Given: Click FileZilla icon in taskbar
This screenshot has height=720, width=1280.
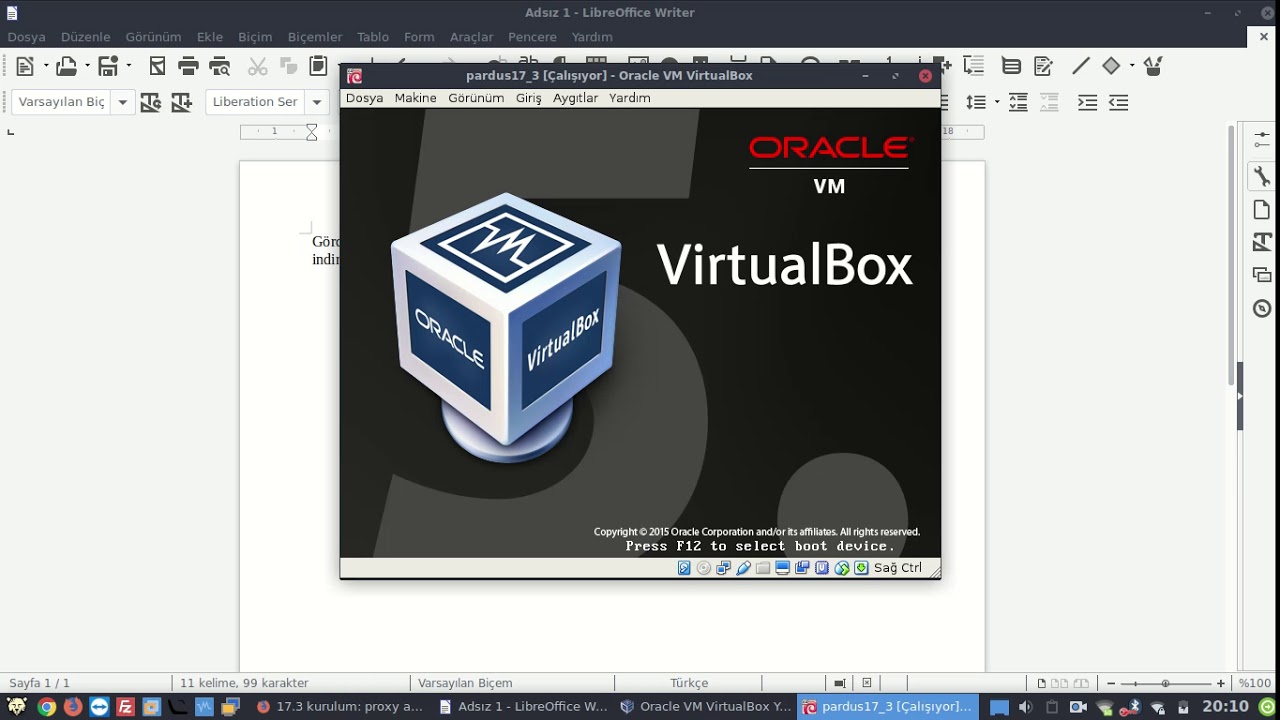Looking at the screenshot, I should tap(125, 707).
